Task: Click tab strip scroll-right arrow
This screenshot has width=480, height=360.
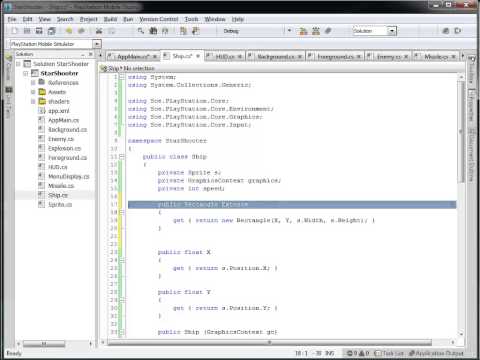Action: tap(463, 55)
